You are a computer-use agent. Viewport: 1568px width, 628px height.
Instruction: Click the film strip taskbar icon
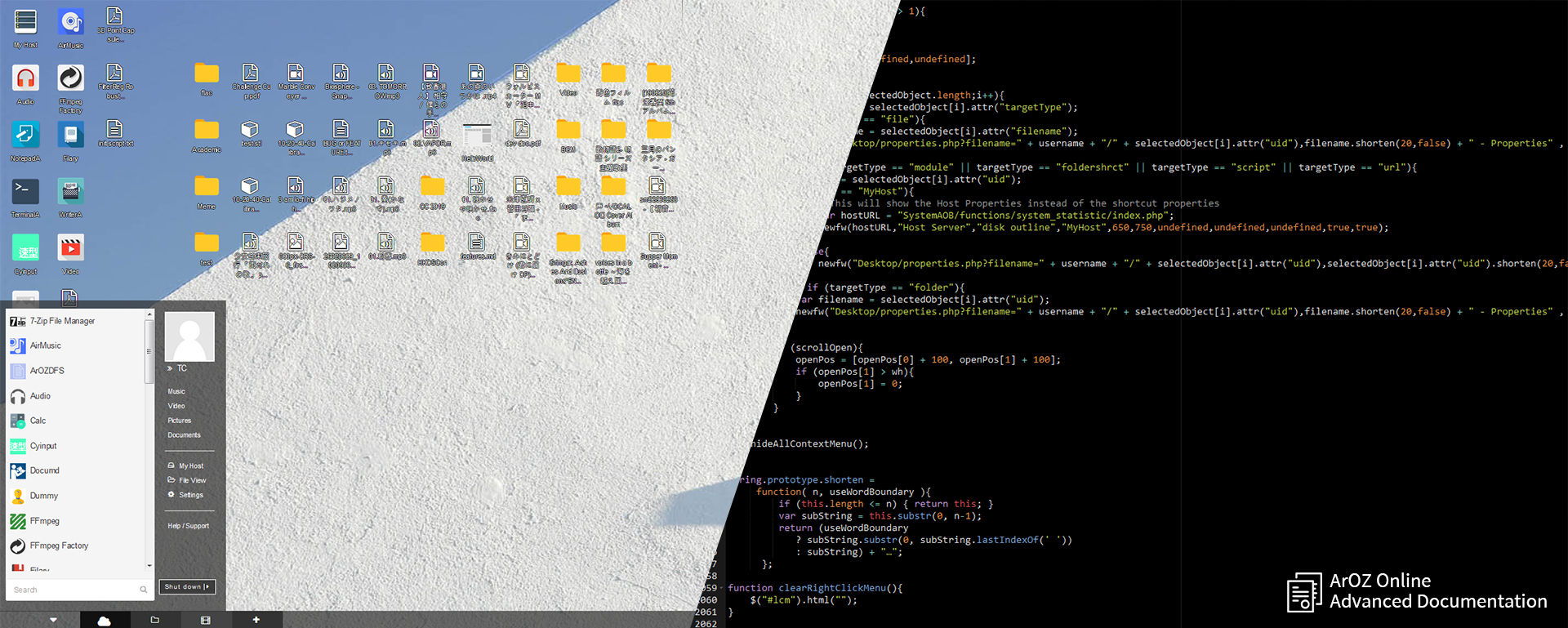coord(205,621)
